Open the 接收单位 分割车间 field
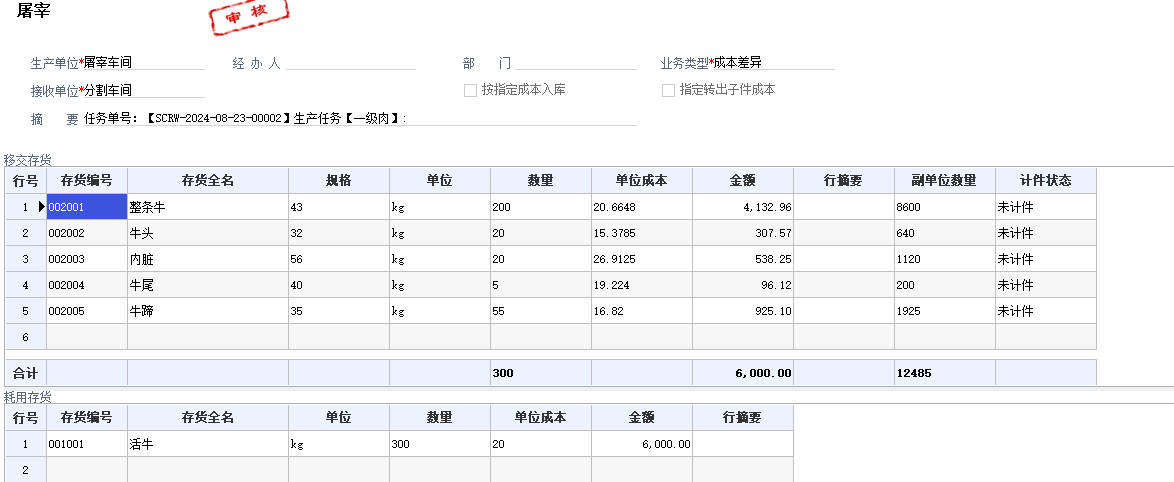Screen dimensions: 1174x482 (x=145, y=91)
